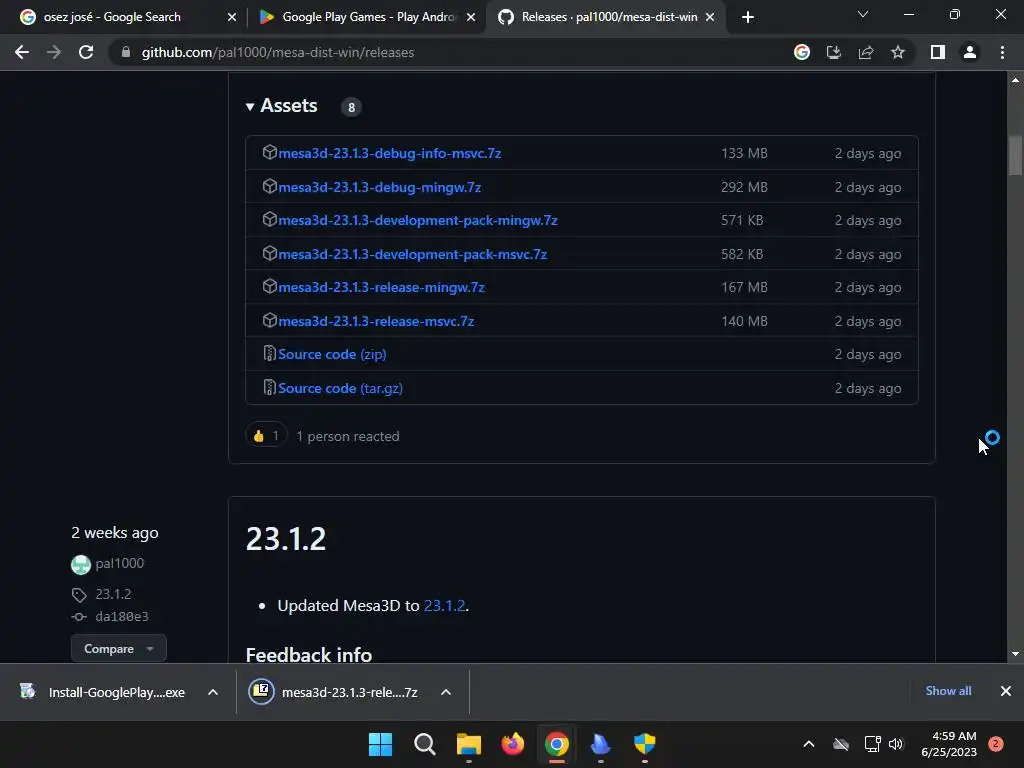The height and width of the screenshot is (768, 1024).
Task: Show all downloads
Action: pos(948,691)
